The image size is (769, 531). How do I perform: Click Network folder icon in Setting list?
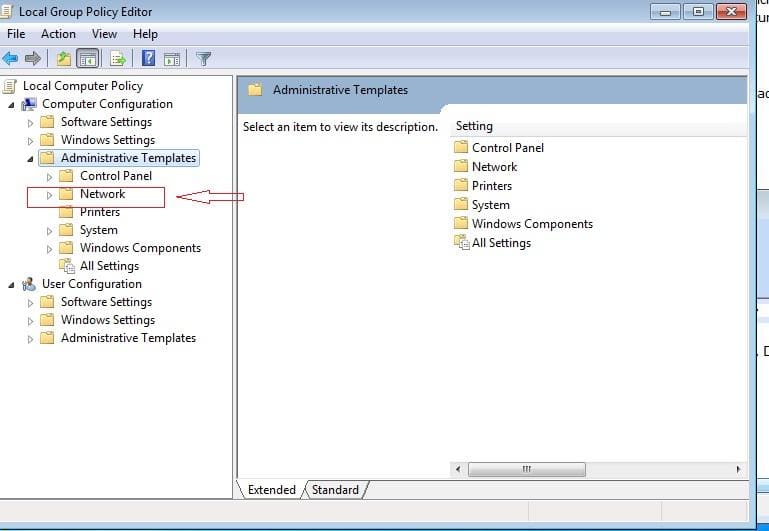point(461,166)
